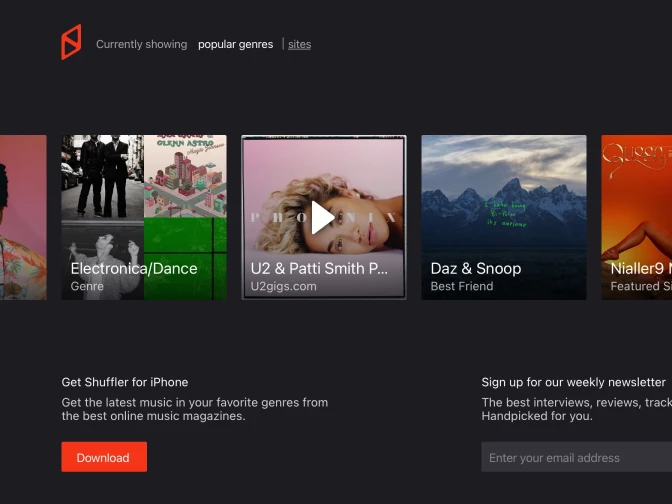Click the Download button for iPhone
This screenshot has height=504, width=672.
[x=104, y=457]
